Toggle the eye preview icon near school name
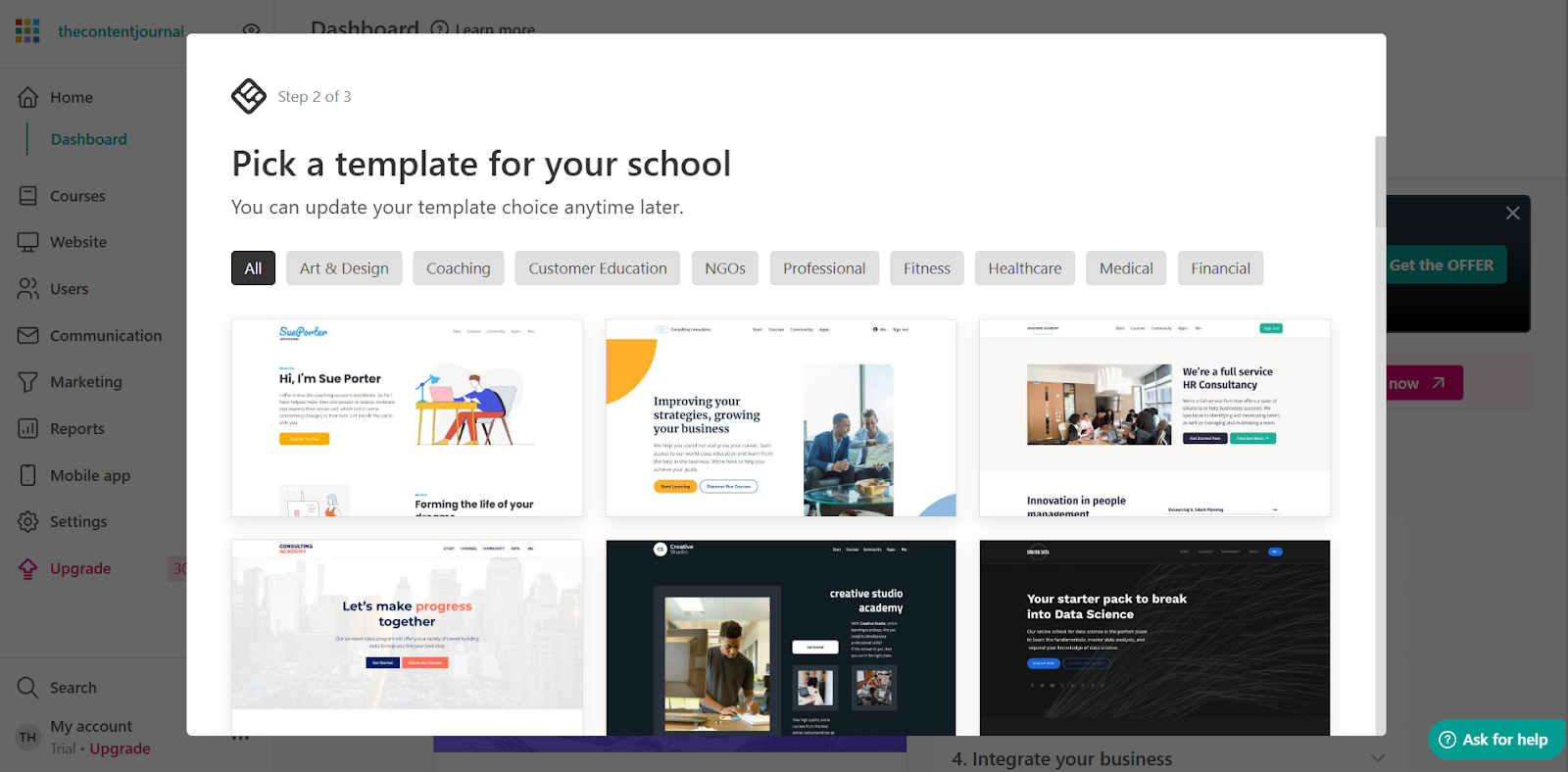1568x772 pixels. [252, 30]
